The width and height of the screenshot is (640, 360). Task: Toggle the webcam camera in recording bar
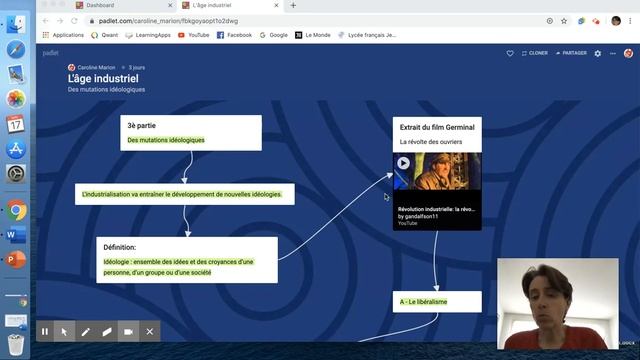128,331
